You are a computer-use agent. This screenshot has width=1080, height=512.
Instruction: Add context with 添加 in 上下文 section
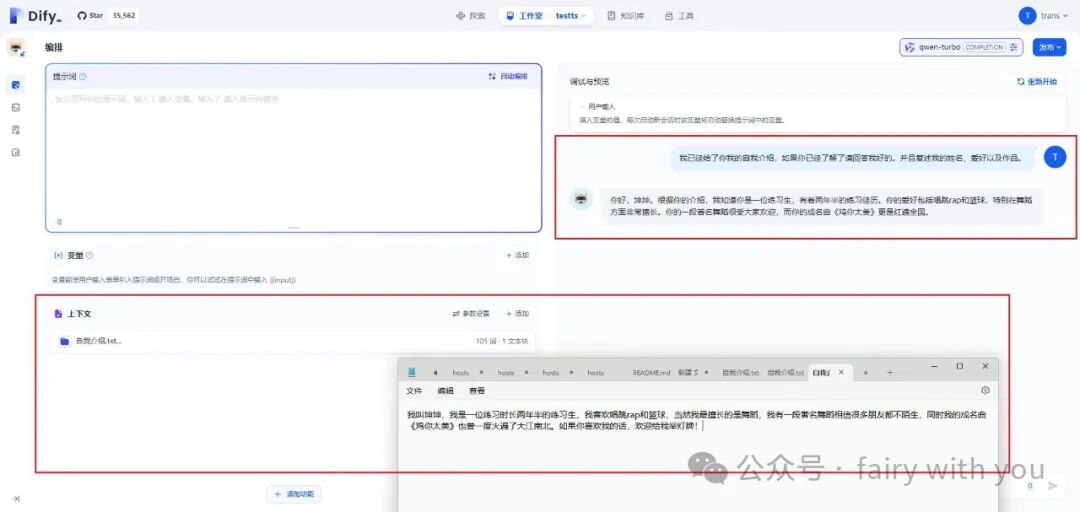click(517, 314)
